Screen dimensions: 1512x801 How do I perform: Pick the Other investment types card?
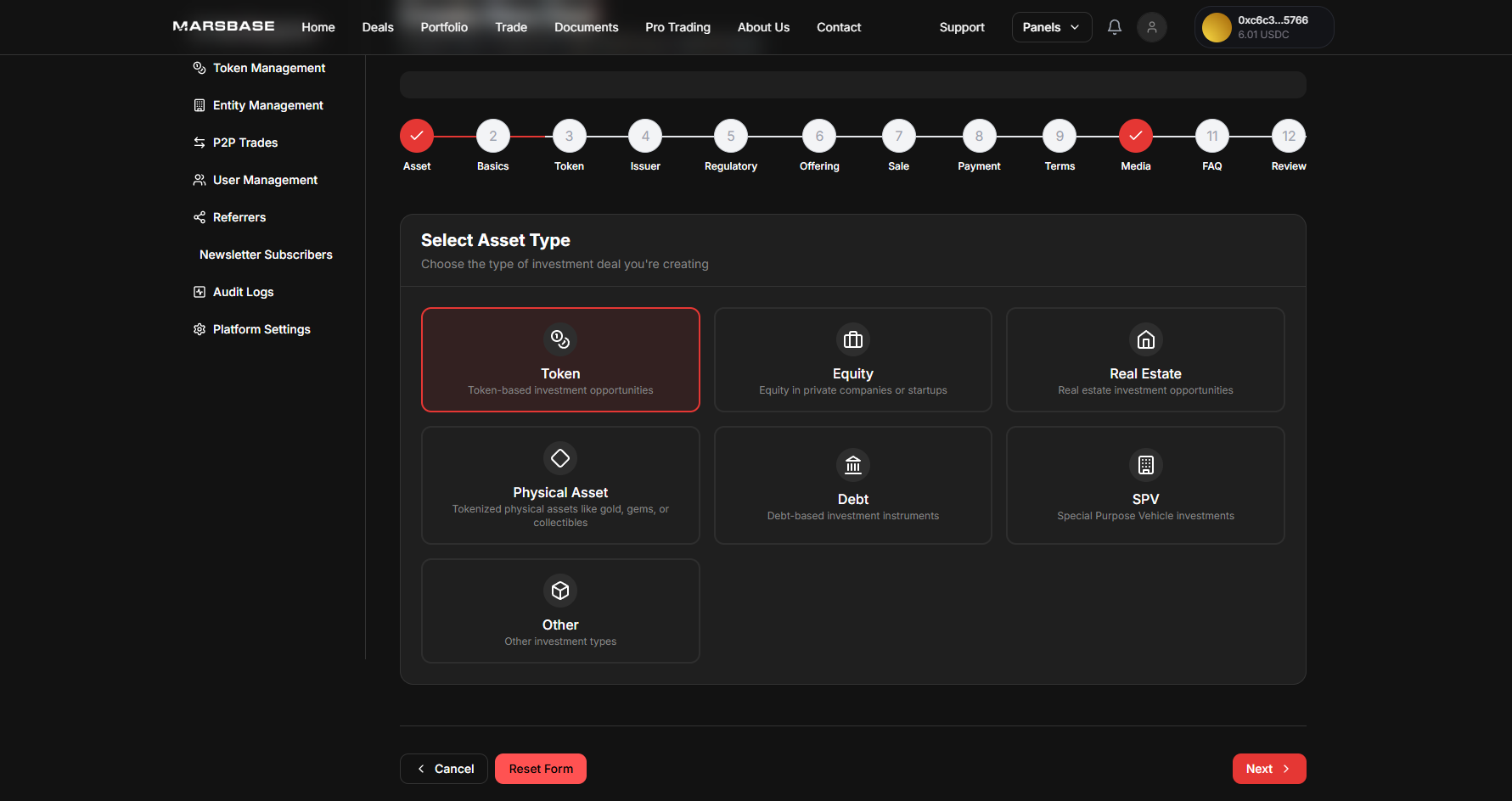pos(560,611)
